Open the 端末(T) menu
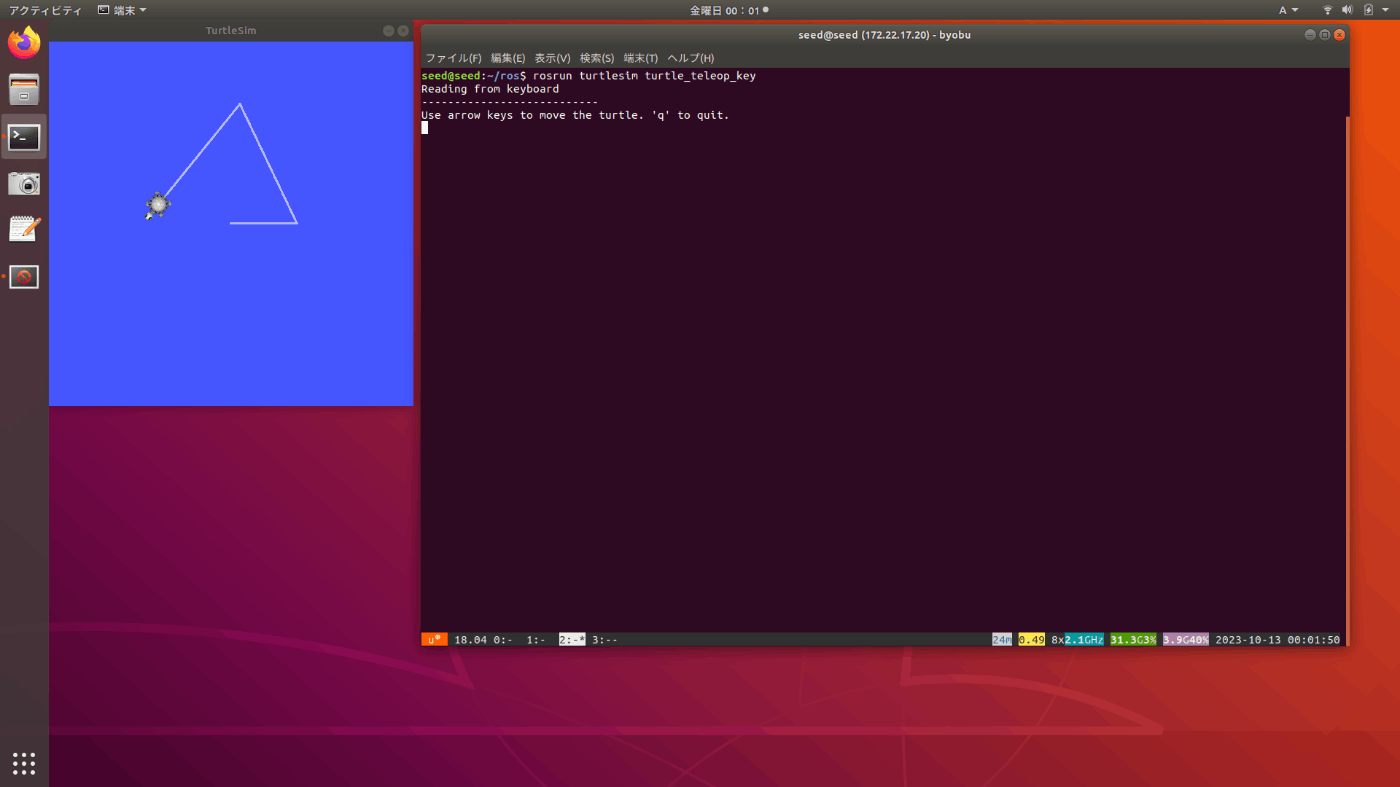The width and height of the screenshot is (1400, 787). [x=641, y=58]
